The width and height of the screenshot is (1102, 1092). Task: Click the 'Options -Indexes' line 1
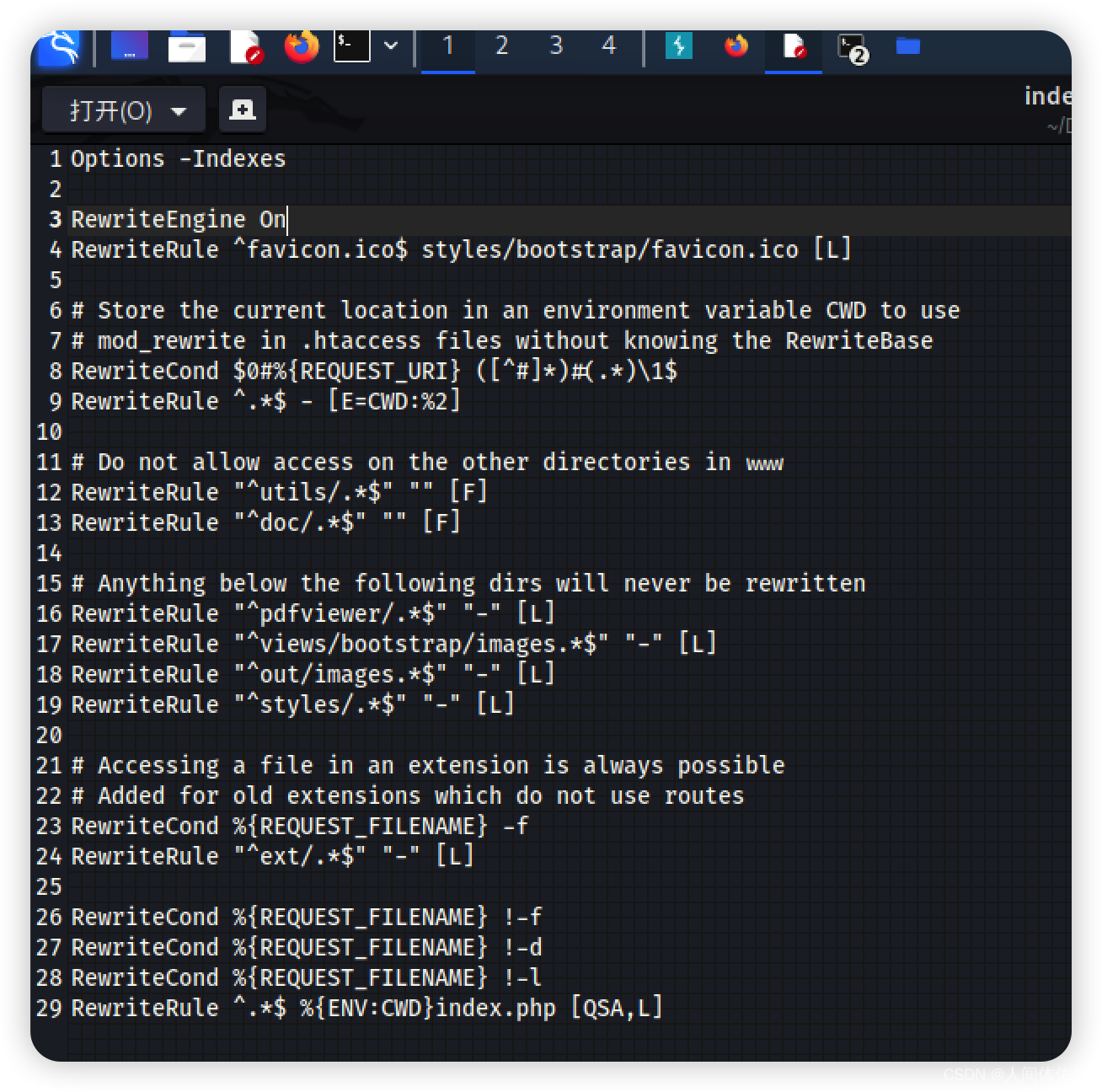(178, 158)
